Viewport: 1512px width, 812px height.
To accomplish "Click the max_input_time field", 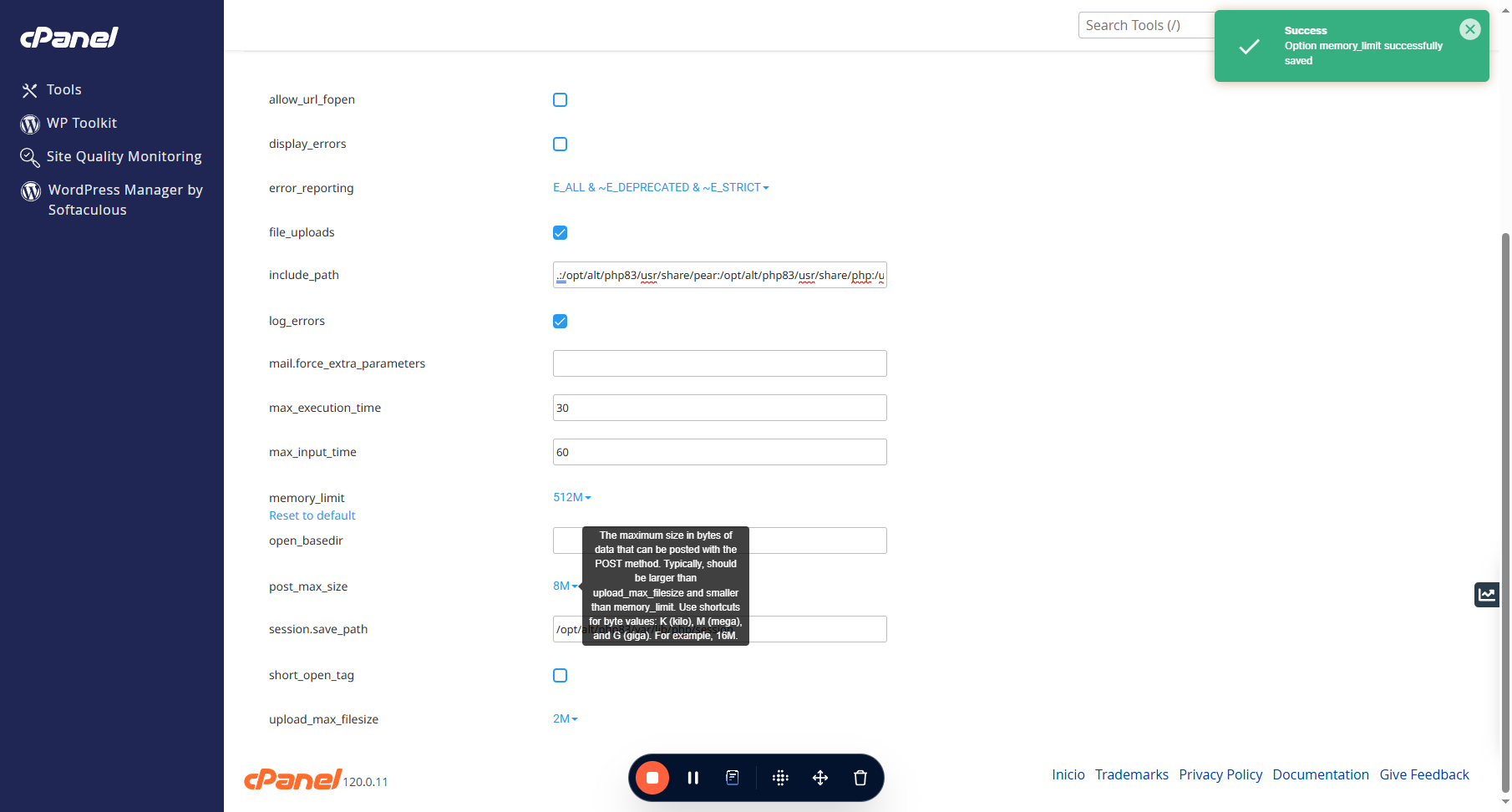I will click(720, 453).
